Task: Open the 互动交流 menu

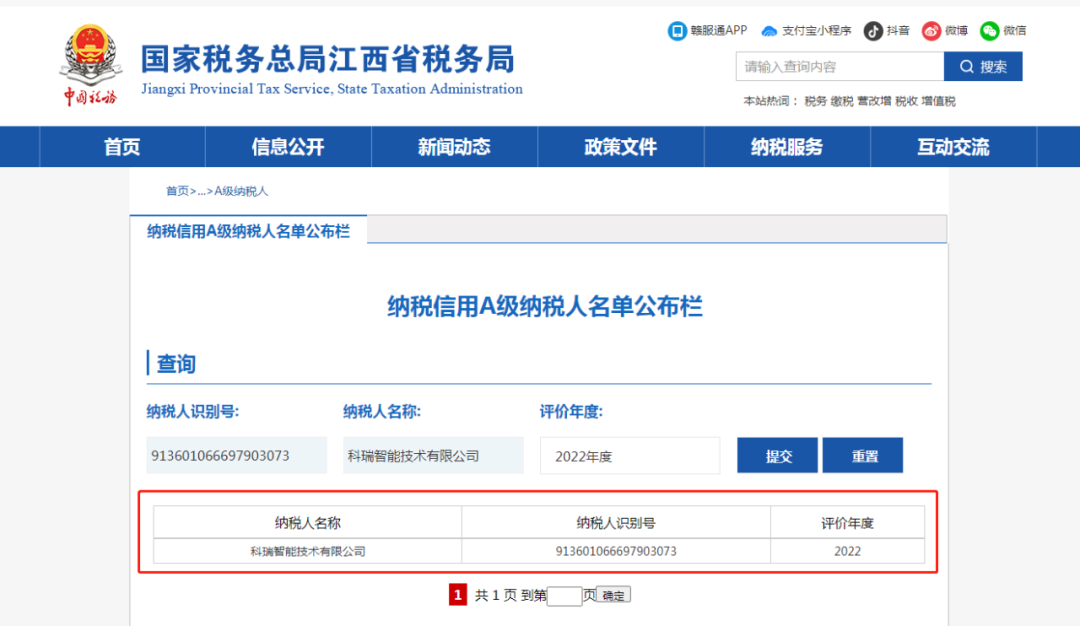Action: coord(953,147)
